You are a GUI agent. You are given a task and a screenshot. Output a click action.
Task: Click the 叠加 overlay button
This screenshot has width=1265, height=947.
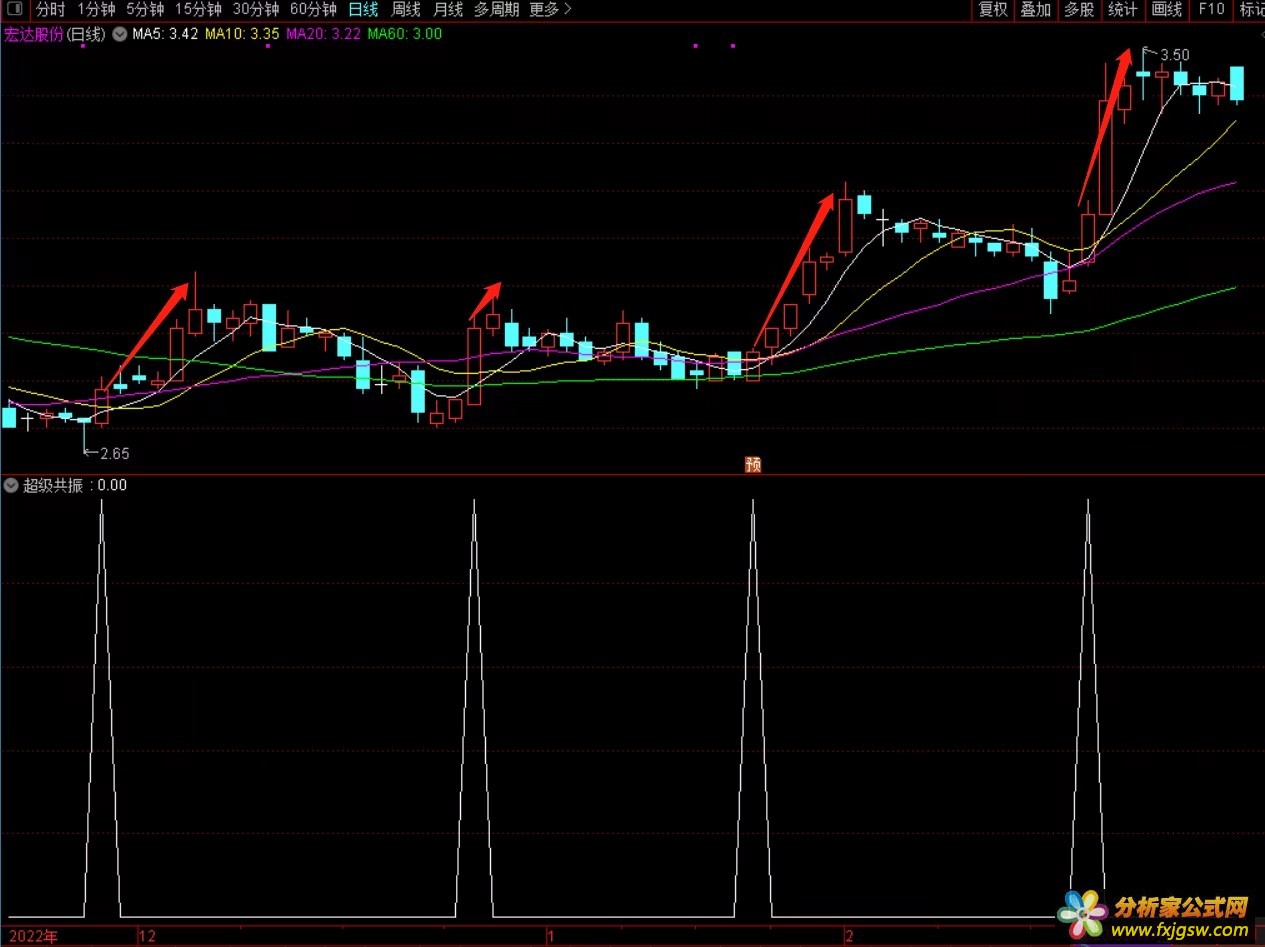pyautogui.click(x=1036, y=9)
